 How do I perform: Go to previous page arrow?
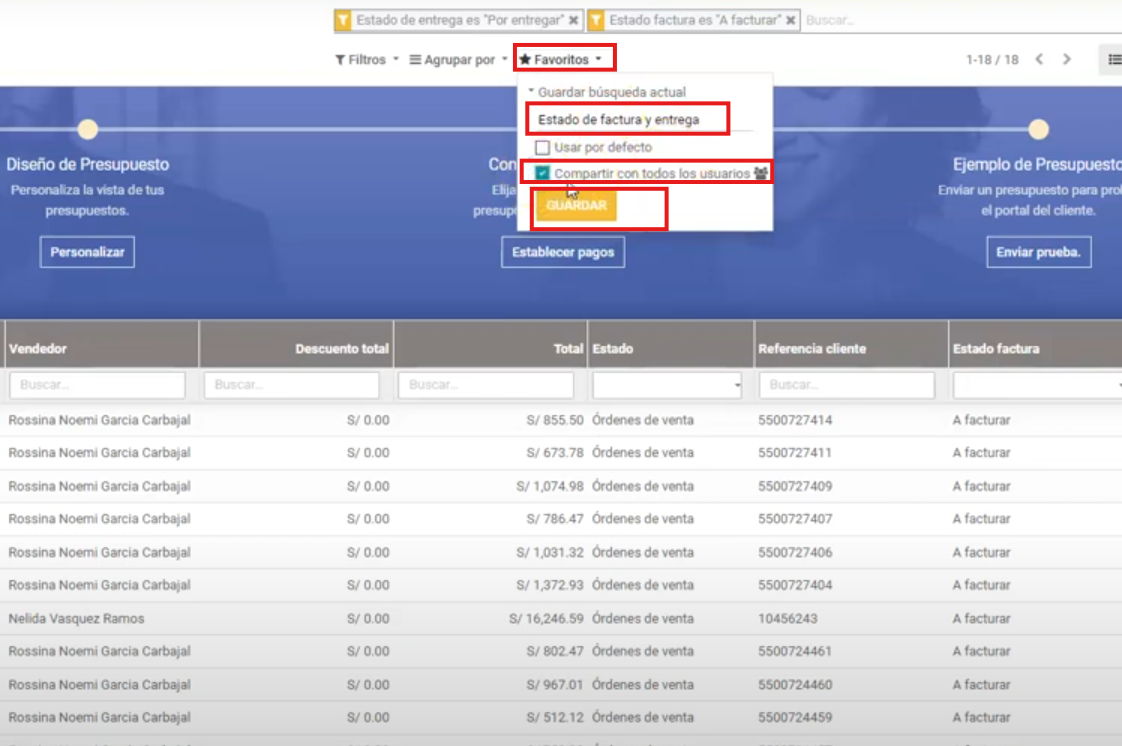point(1039,60)
